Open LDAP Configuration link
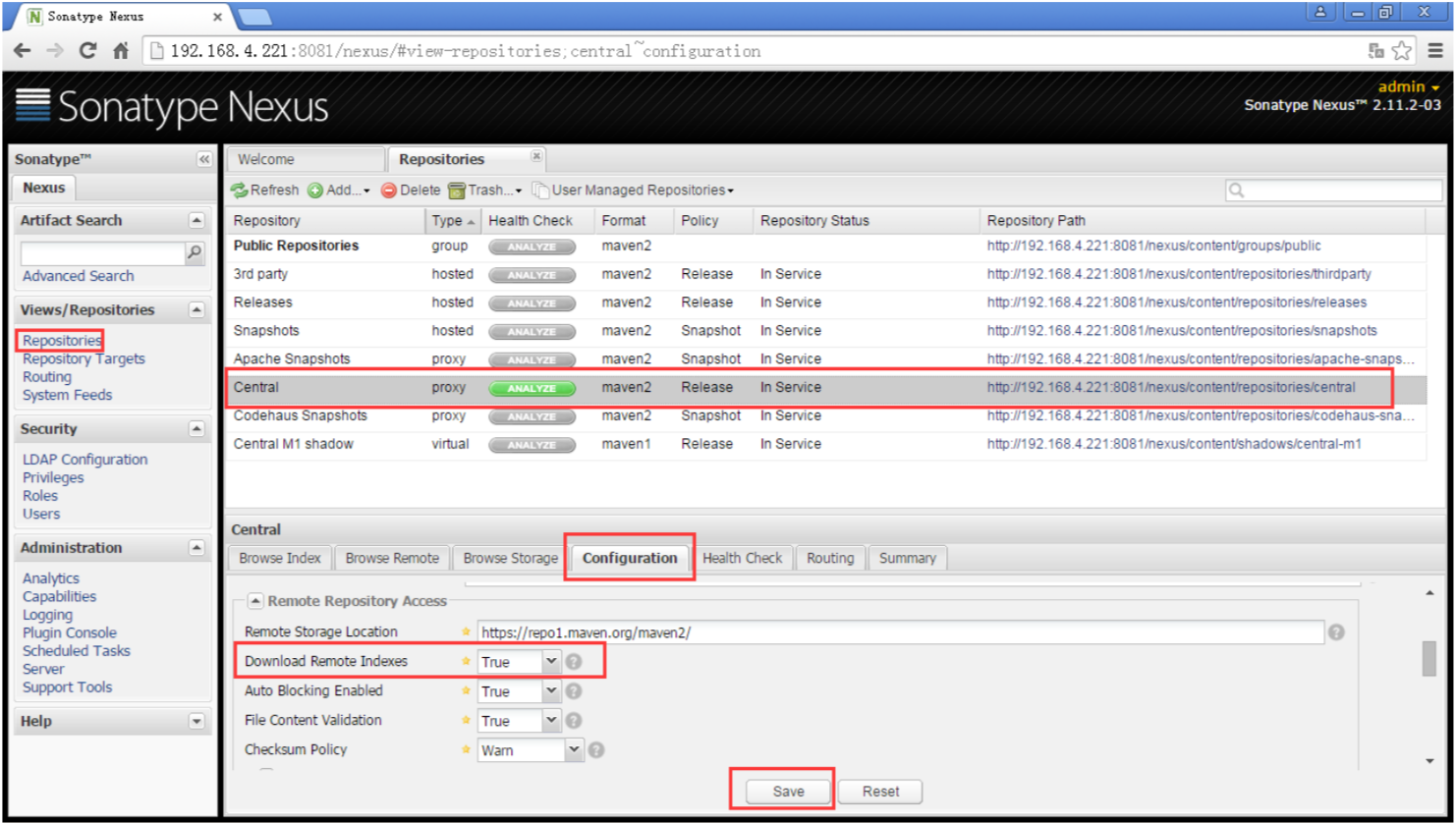1456x823 pixels. coord(84,460)
